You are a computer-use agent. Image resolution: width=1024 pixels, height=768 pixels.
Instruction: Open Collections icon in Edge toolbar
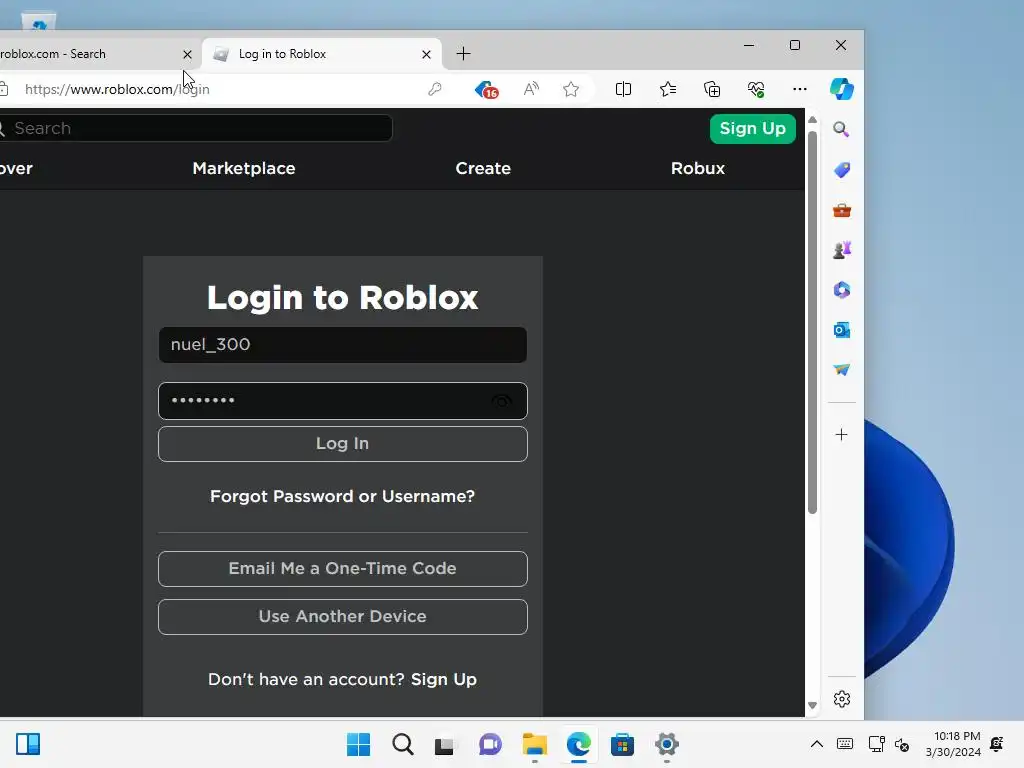712,89
